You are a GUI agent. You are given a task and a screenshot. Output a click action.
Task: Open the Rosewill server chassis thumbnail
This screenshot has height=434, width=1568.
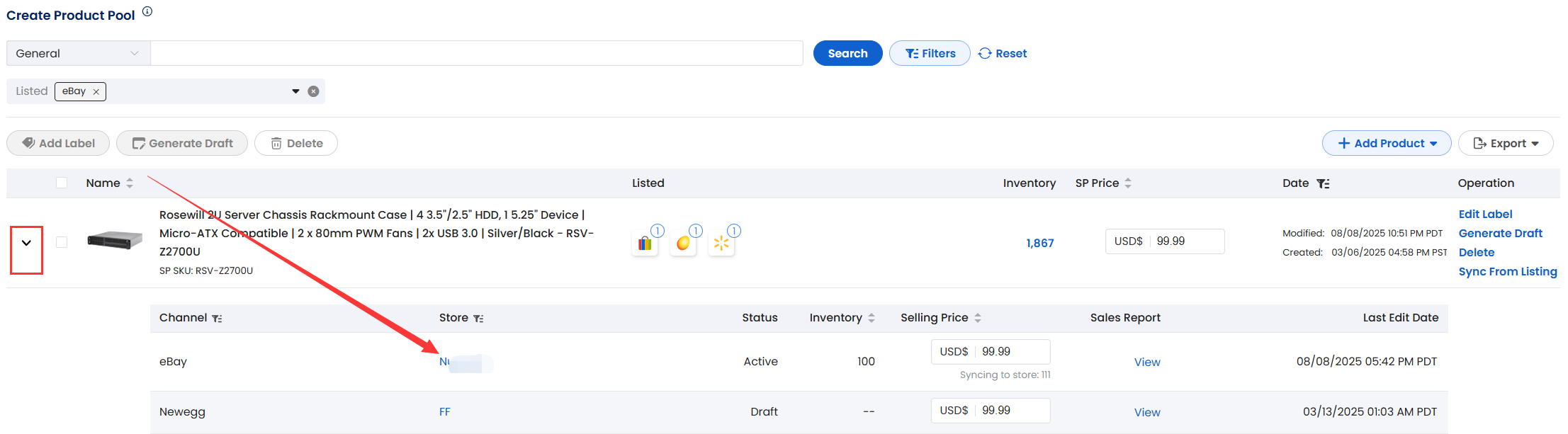click(x=115, y=241)
